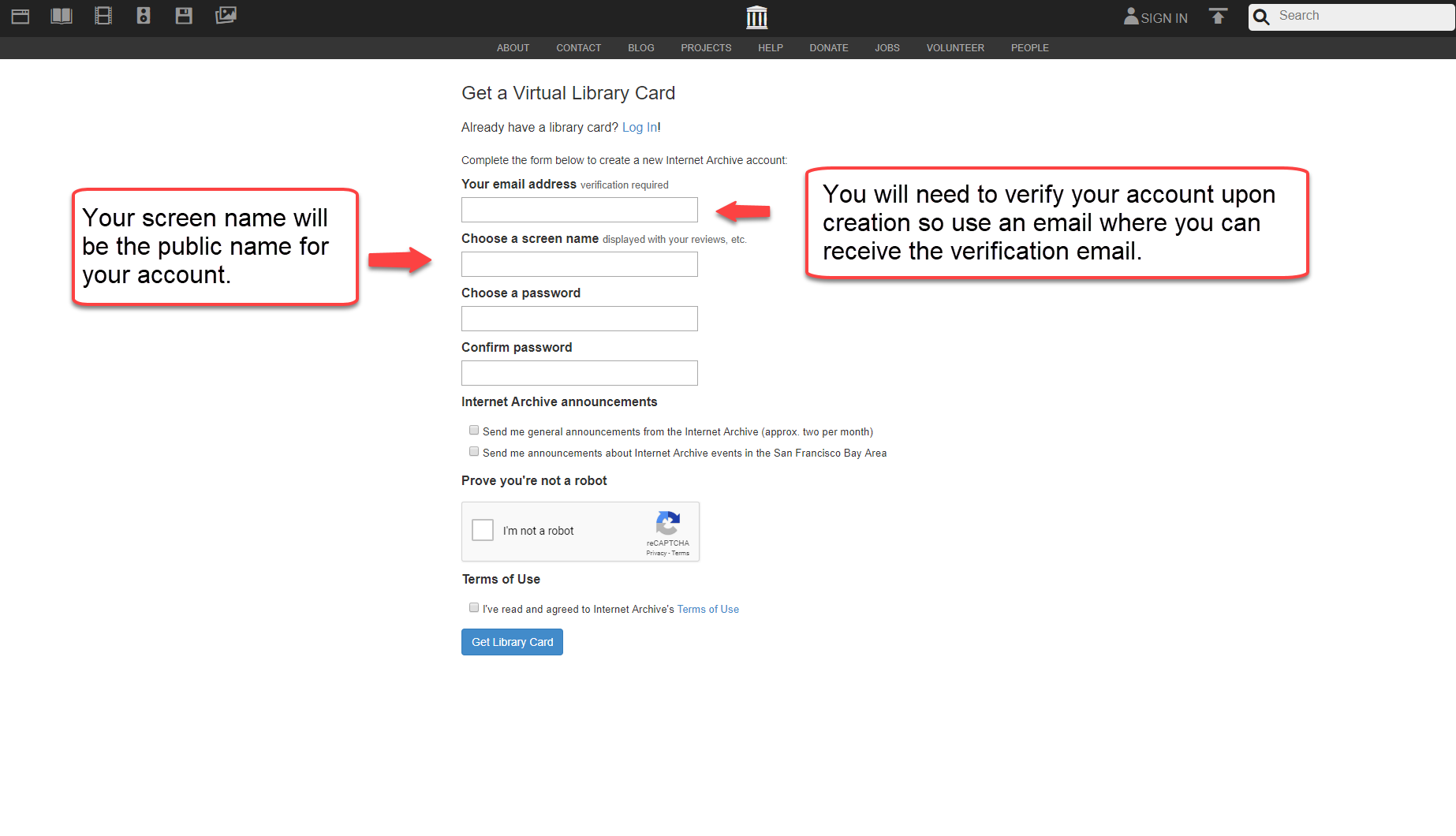Open the Software floppy disk icon

[184, 16]
